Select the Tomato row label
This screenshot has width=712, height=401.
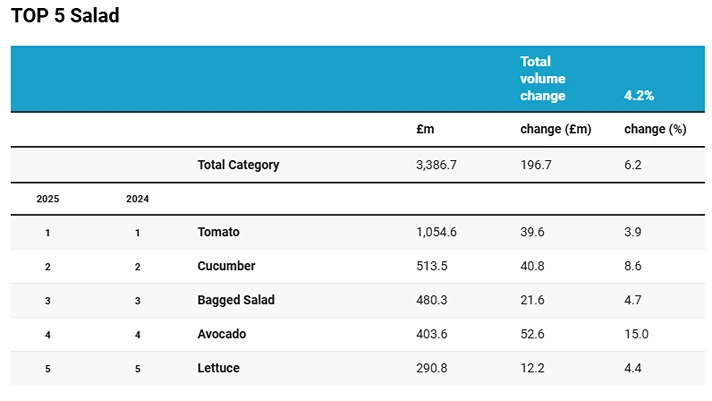218,232
